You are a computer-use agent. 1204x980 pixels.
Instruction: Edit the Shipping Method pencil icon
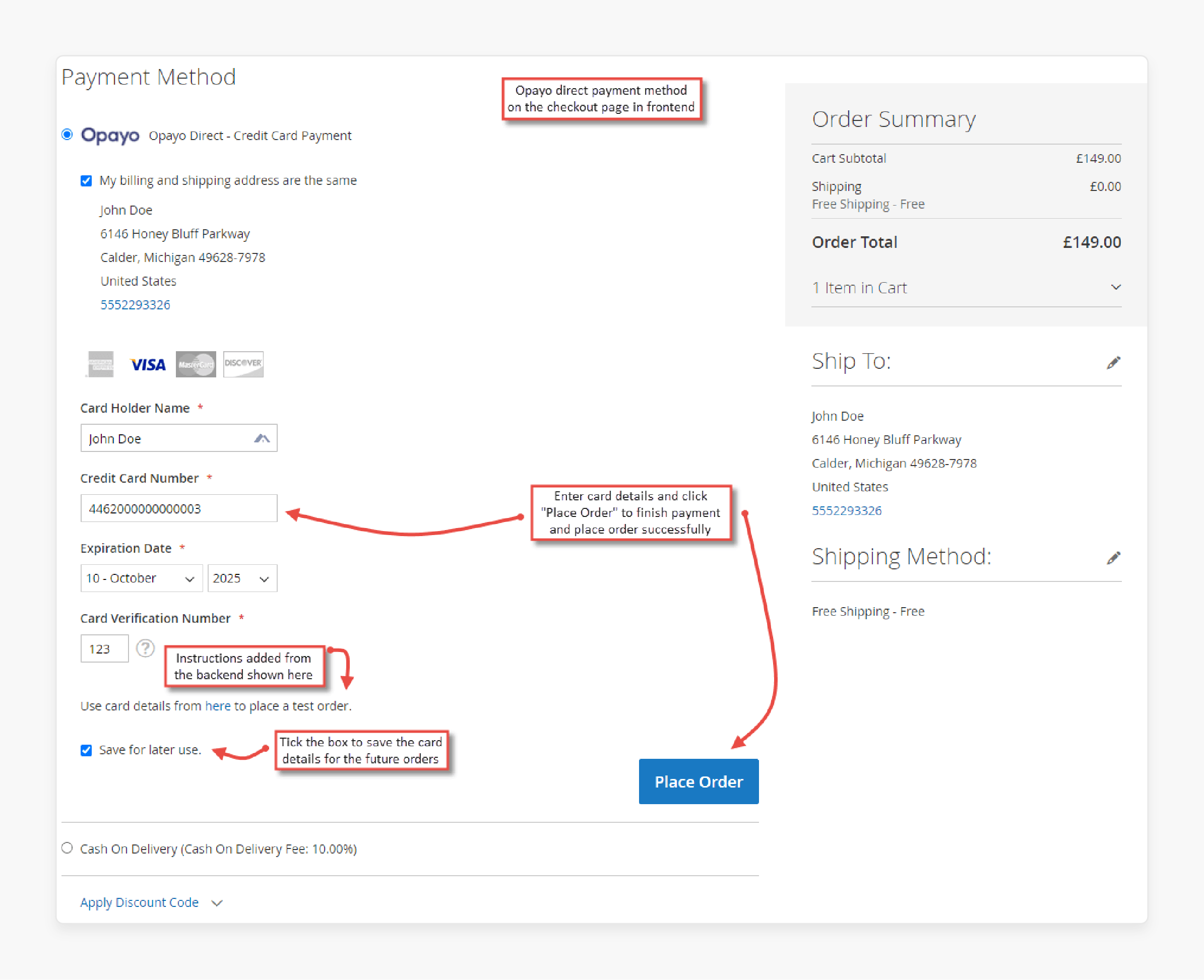coord(1113,558)
